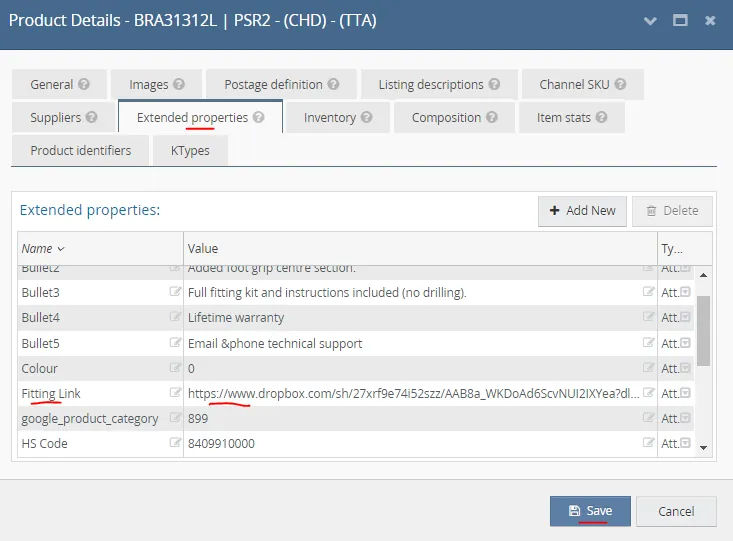Open Type dropdown for HS Code row
Image resolution: width=733 pixels, height=541 pixels.
tap(685, 443)
